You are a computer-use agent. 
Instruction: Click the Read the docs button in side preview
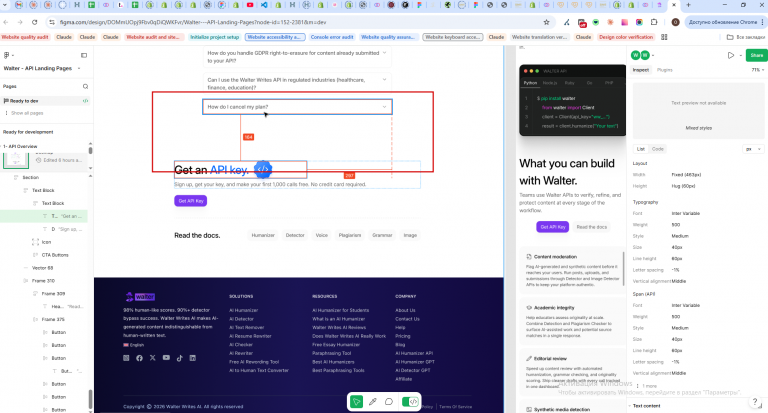pos(591,227)
